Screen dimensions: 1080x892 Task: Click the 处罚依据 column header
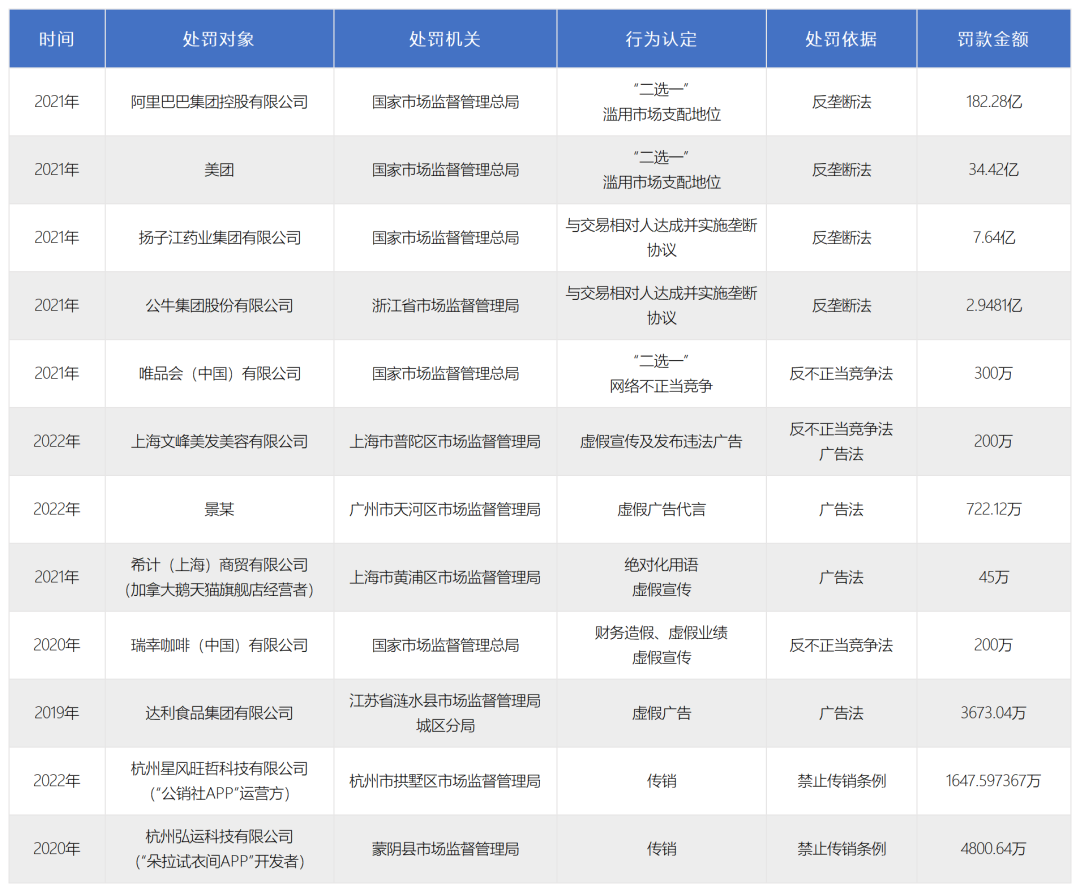(841, 39)
